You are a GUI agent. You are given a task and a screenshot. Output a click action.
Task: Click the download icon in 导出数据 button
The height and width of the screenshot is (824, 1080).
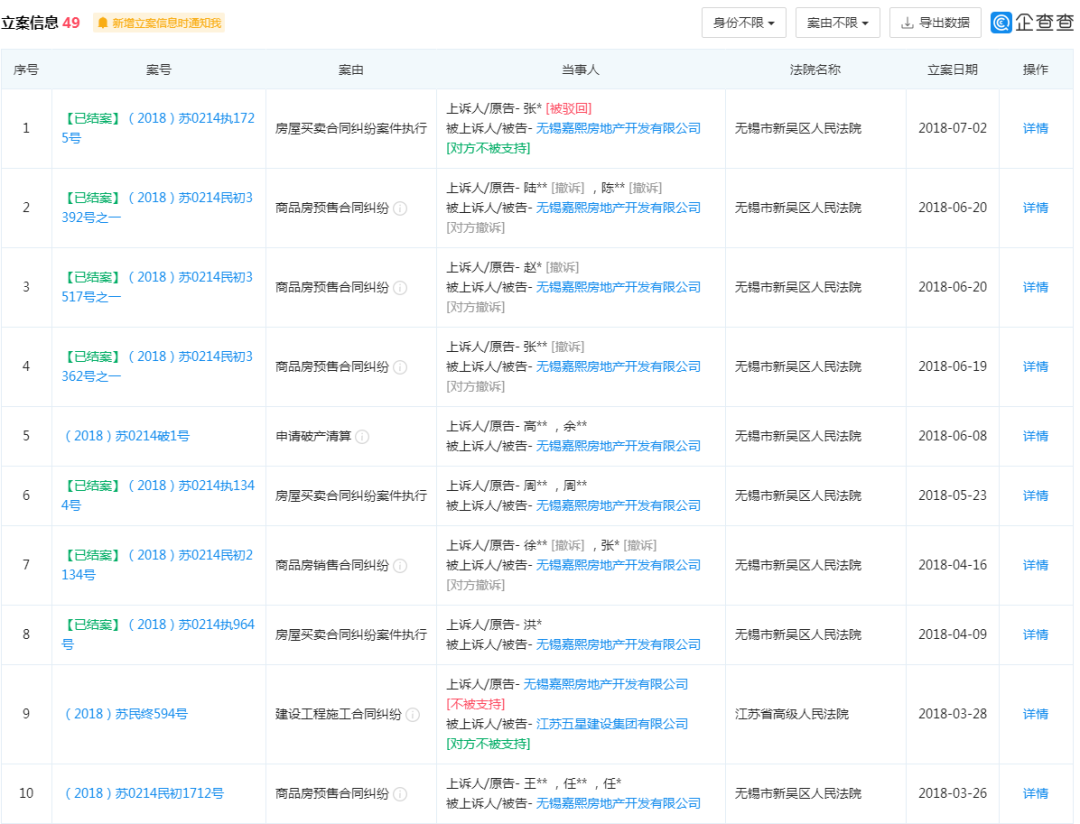(x=908, y=23)
